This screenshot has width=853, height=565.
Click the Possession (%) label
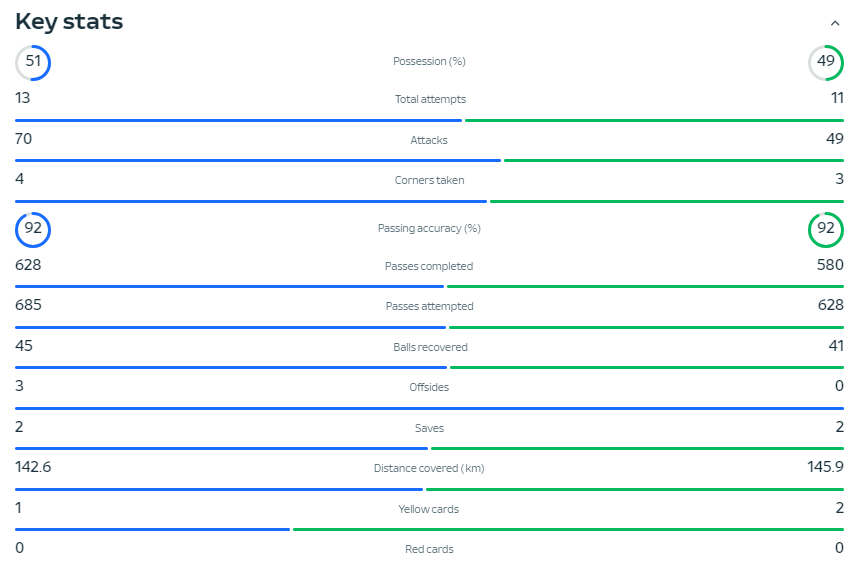429,62
